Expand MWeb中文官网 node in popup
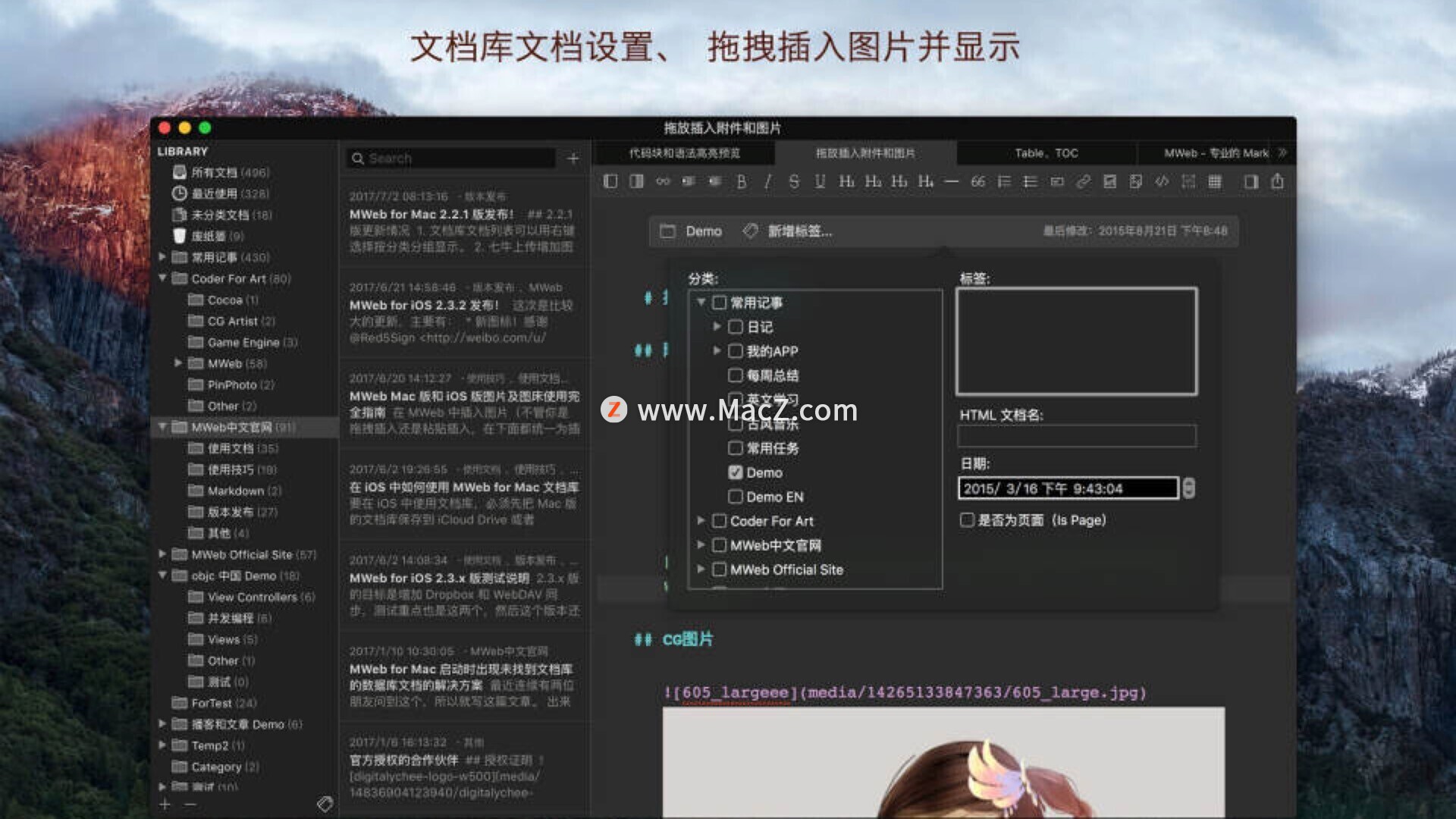1456x819 pixels. pos(701,545)
